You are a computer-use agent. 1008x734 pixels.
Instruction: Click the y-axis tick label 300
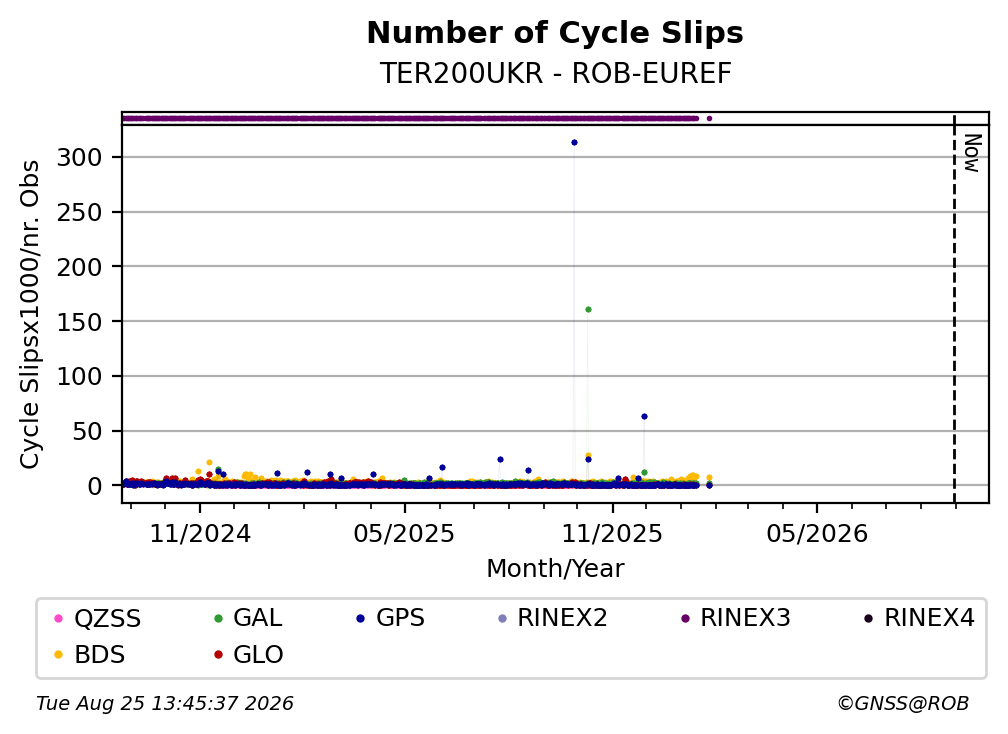pos(80,157)
